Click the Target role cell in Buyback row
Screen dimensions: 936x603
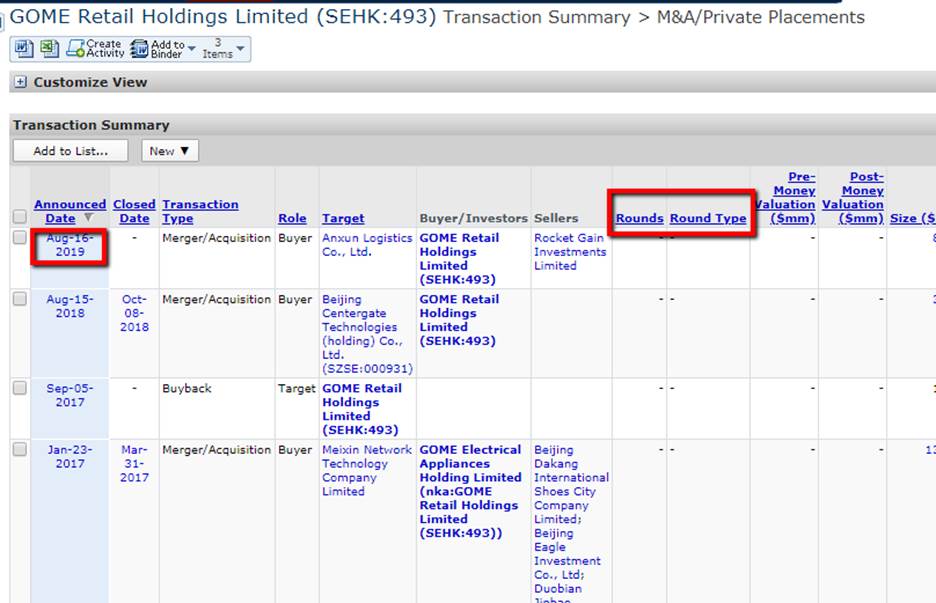point(296,388)
